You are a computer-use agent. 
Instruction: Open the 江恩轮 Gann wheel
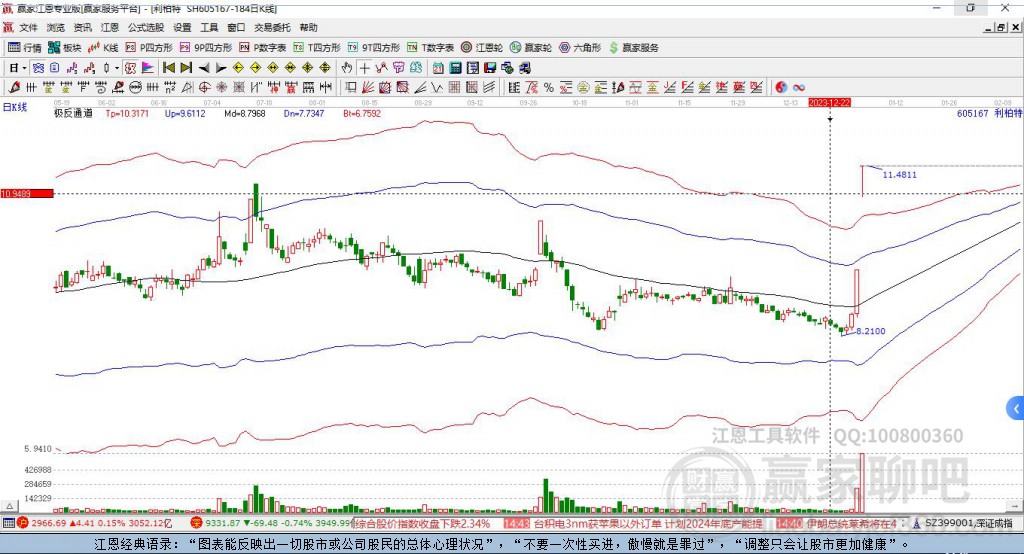pos(482,48)
